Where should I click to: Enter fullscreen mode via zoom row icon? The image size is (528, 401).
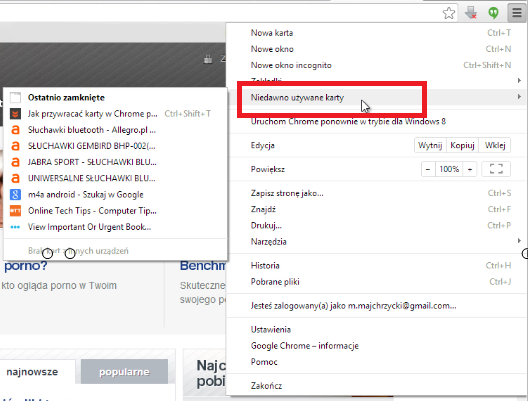[496, 169]
